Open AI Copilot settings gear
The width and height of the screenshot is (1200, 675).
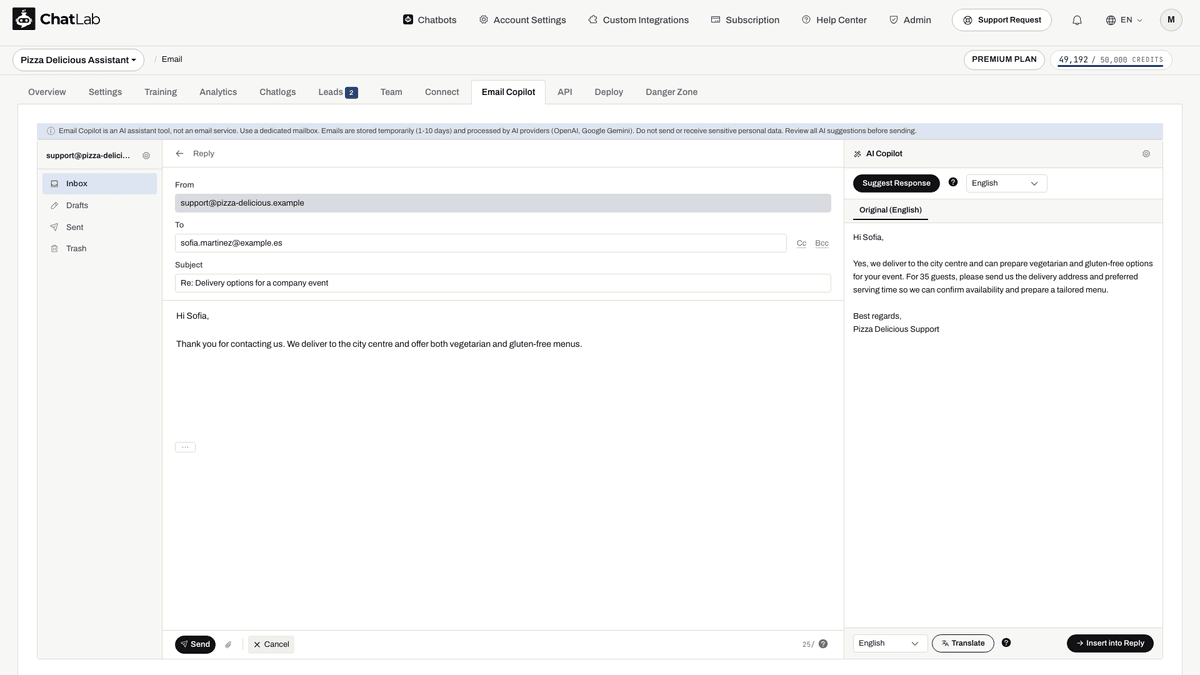tap(1146, 154)
